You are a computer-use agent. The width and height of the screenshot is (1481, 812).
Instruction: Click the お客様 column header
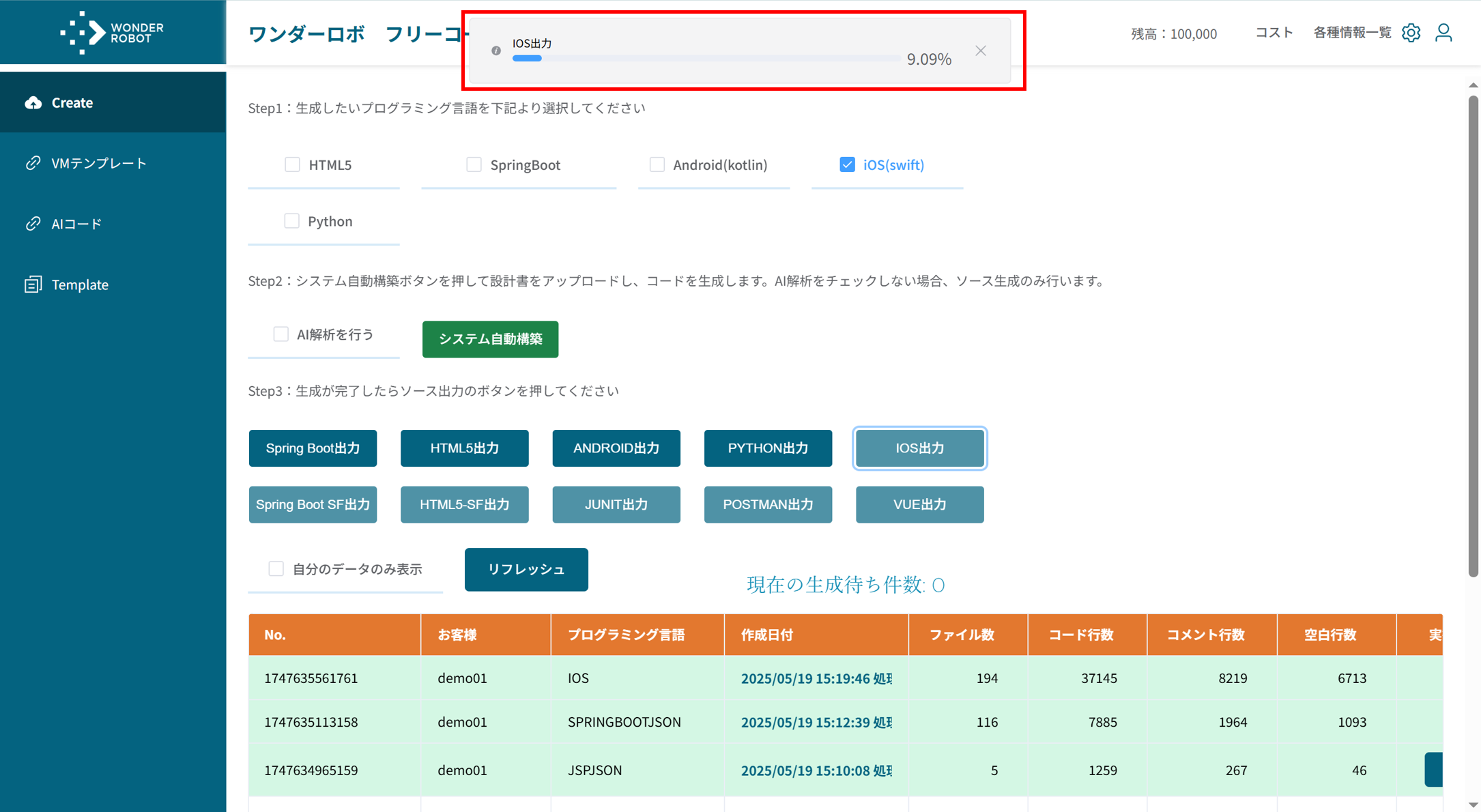pyautogui.click(x=486, y=635)
